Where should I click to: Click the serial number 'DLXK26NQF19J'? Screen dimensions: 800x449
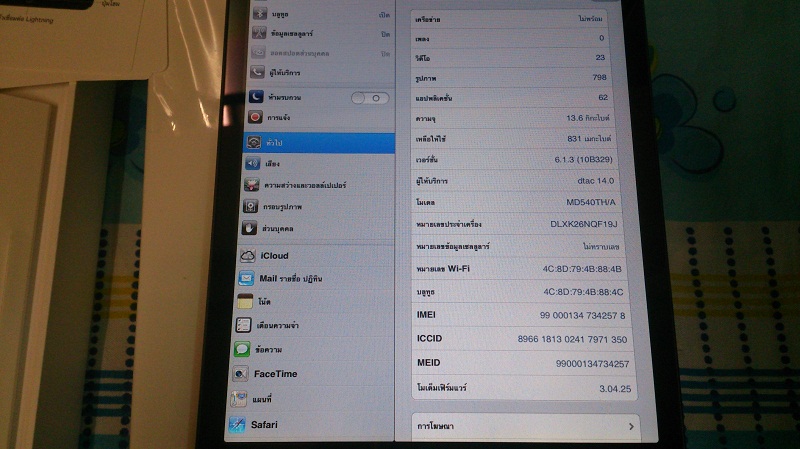point(584,224)
